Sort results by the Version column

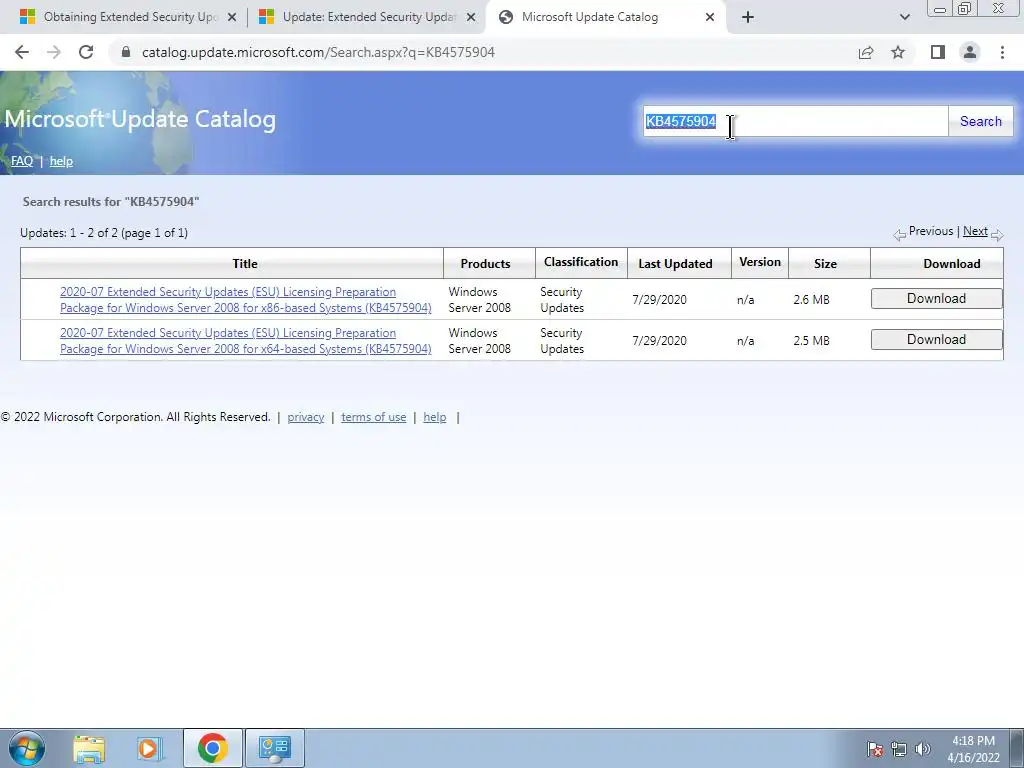point(760,262)
